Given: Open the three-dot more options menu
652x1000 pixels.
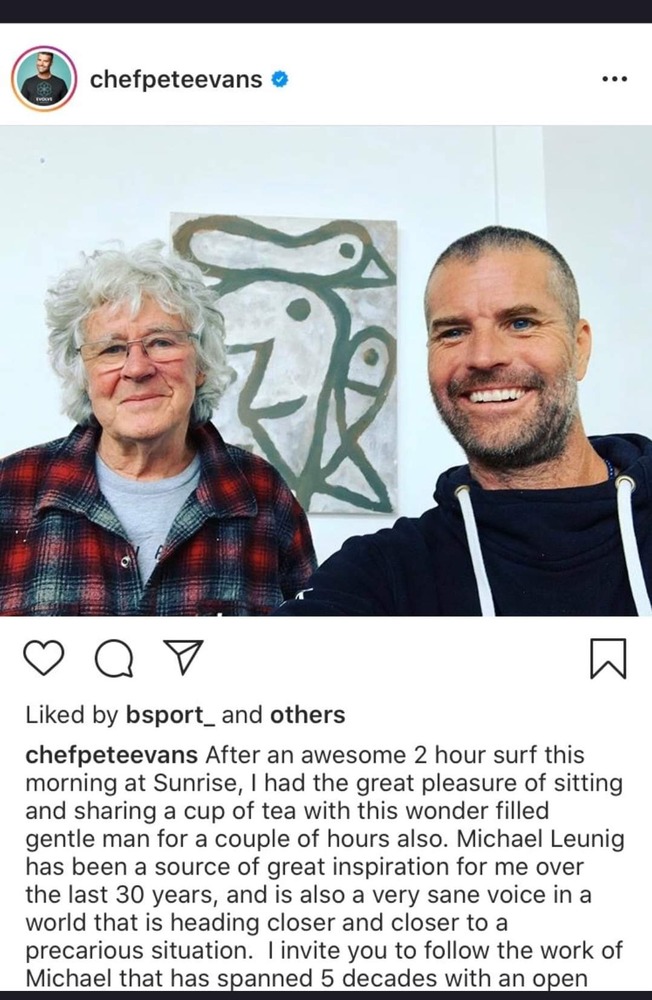Looking at the screenshot, I should [614, 79].
